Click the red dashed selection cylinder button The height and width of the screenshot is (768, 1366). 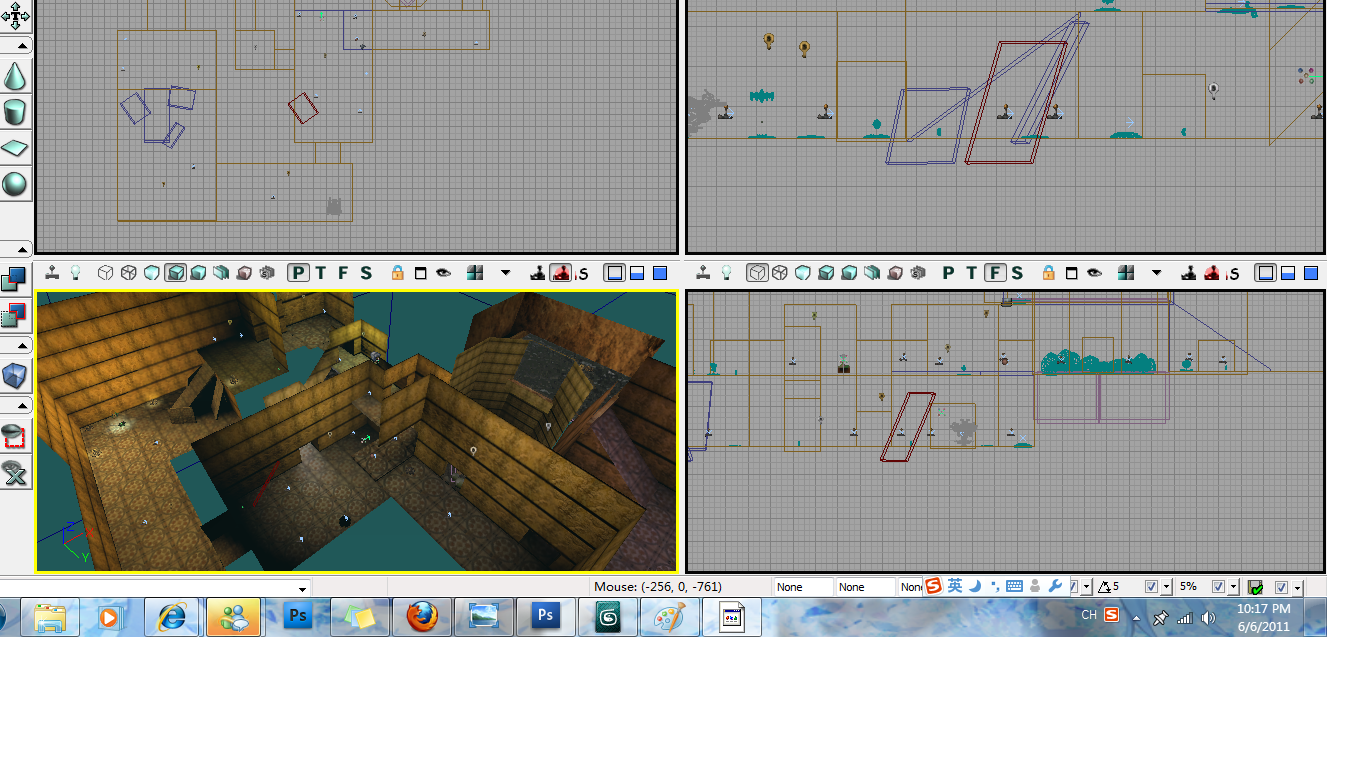tap(14, 436)
